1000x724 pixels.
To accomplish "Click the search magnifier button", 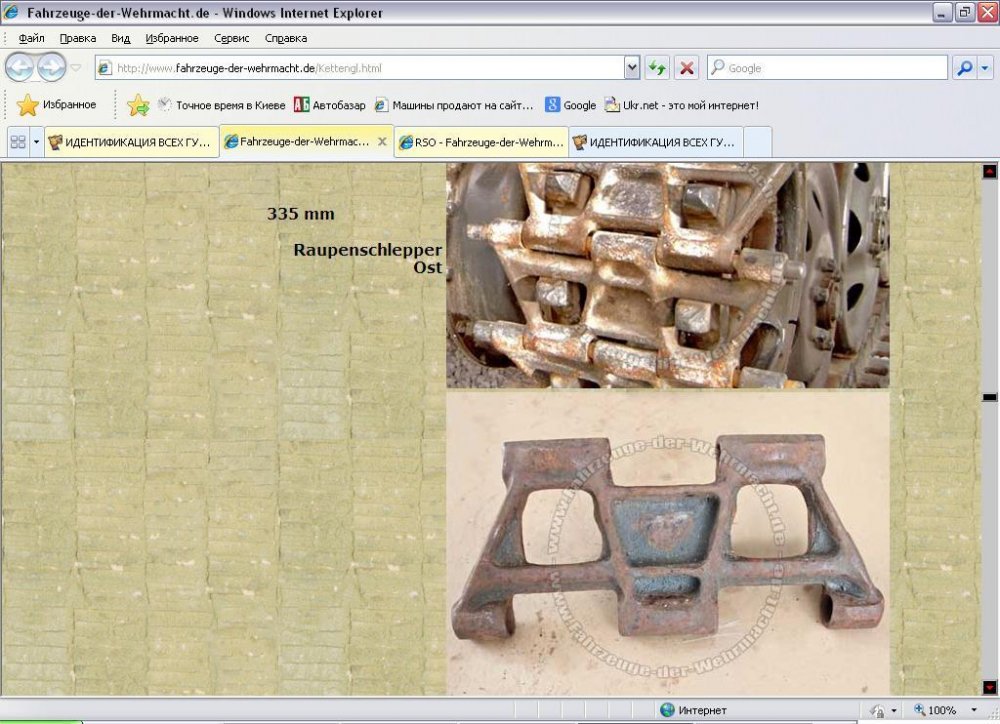I will (963, 68).
